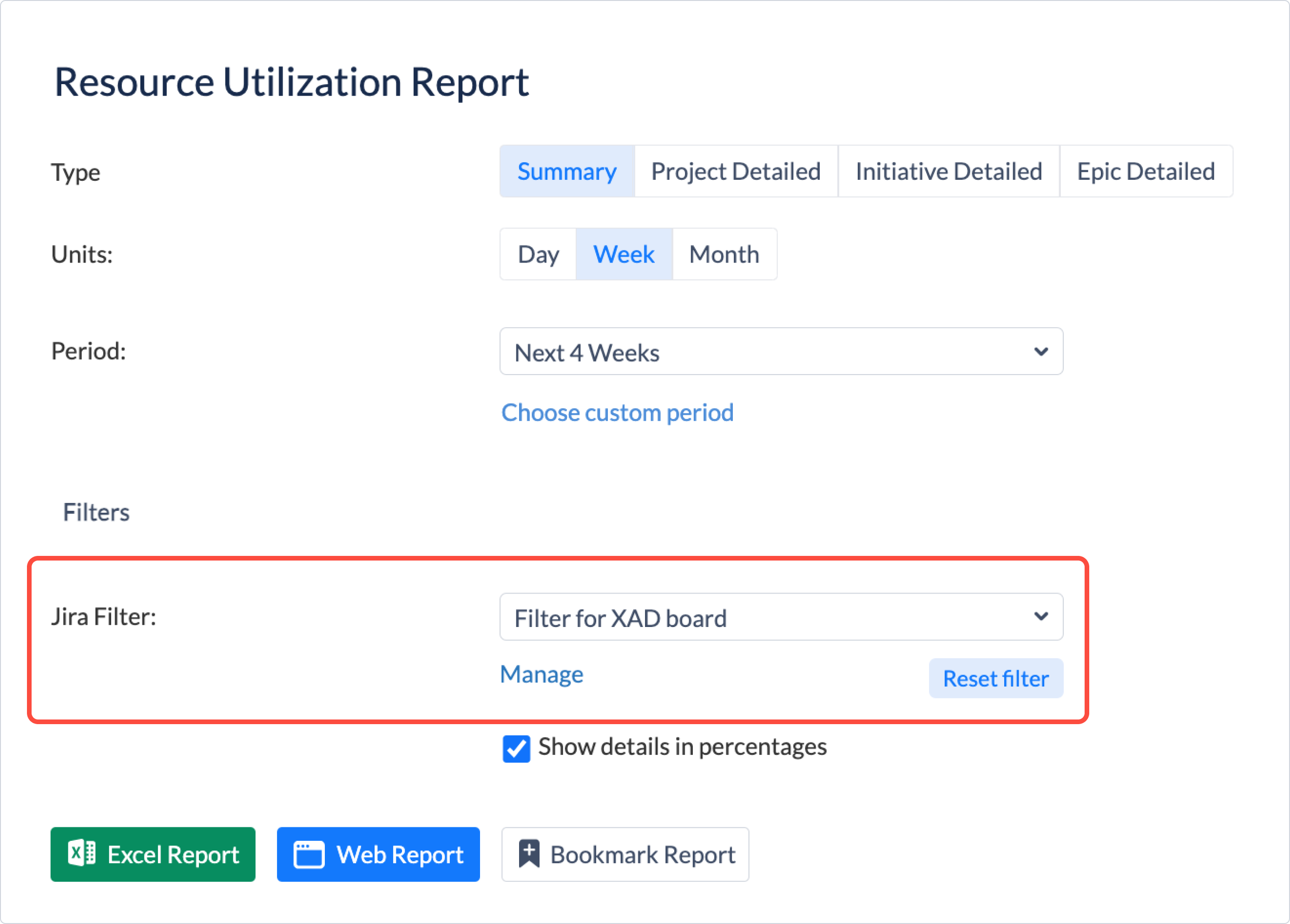The width and height of the screenshot is (1290, 924).
Task: Switch units to Month
Action: 724,254
